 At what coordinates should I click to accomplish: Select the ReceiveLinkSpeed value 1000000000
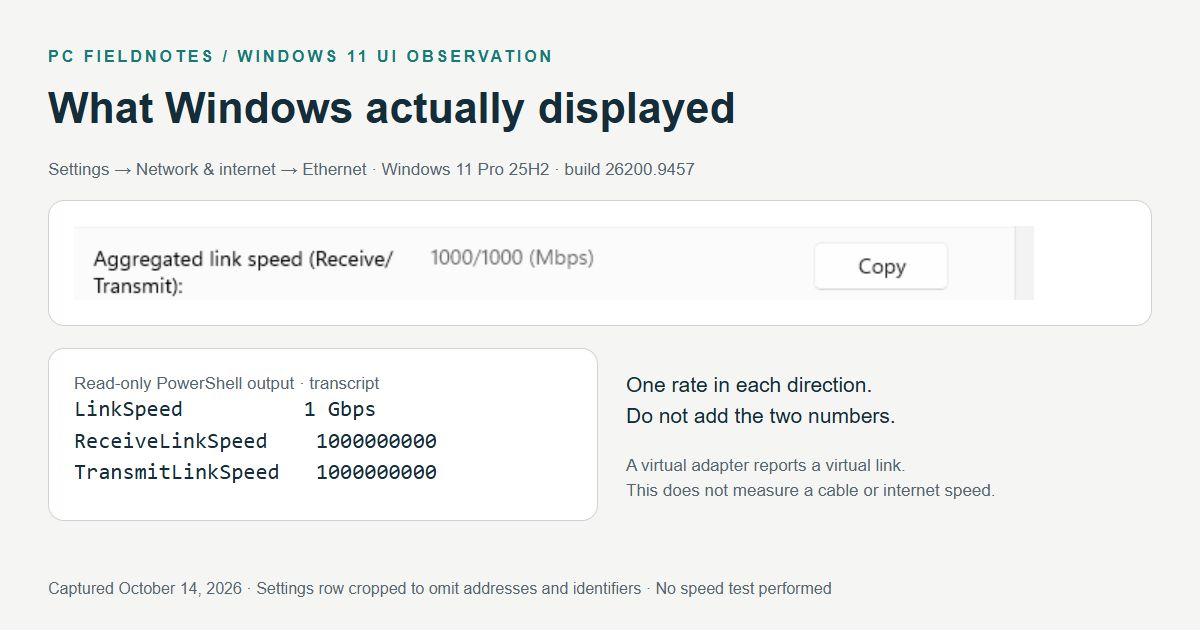coord(376,441)
